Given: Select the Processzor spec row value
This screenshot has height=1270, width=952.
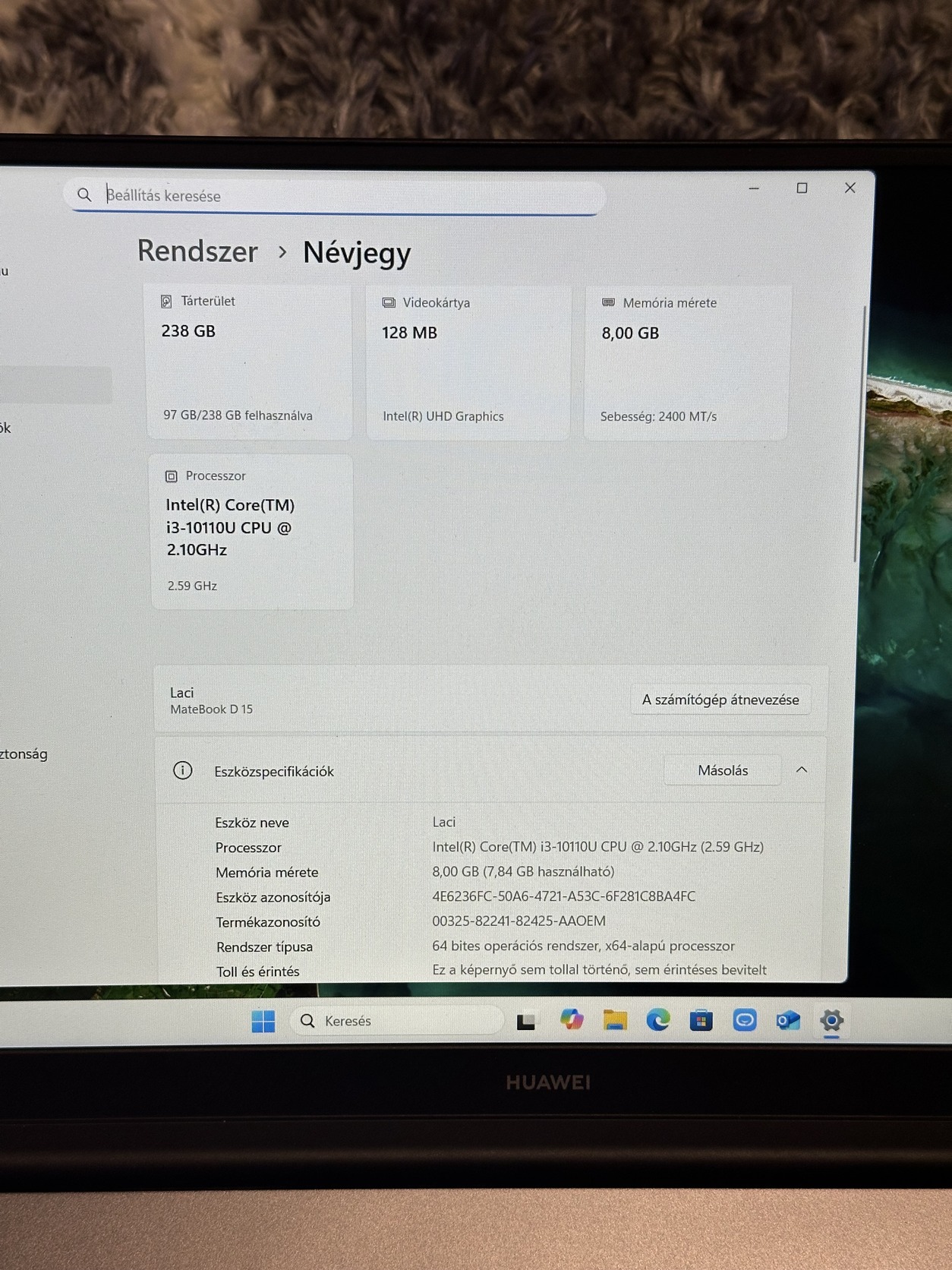Looking at the screenshot, I should pos(597,846).
